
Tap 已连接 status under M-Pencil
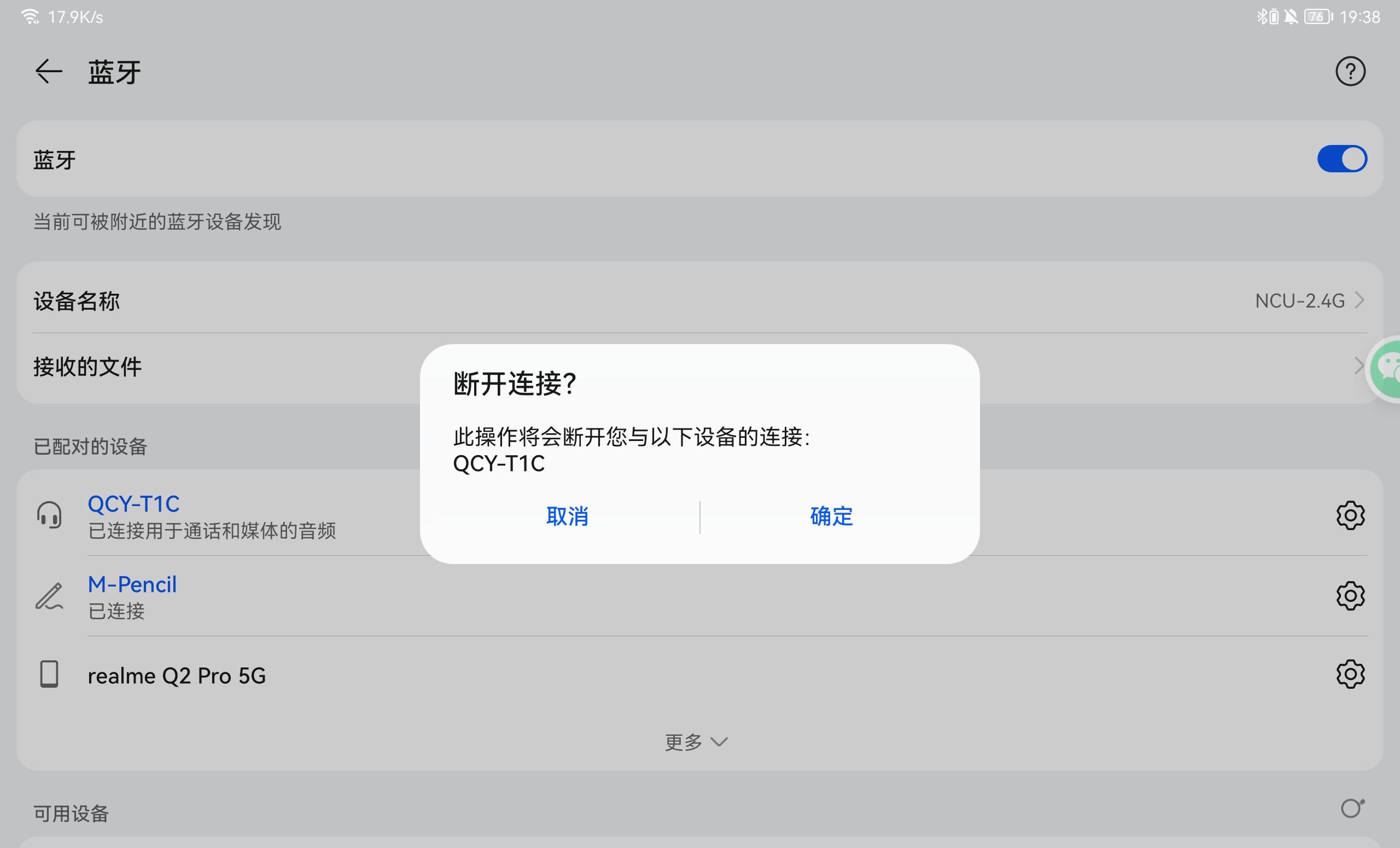(116, 612)
